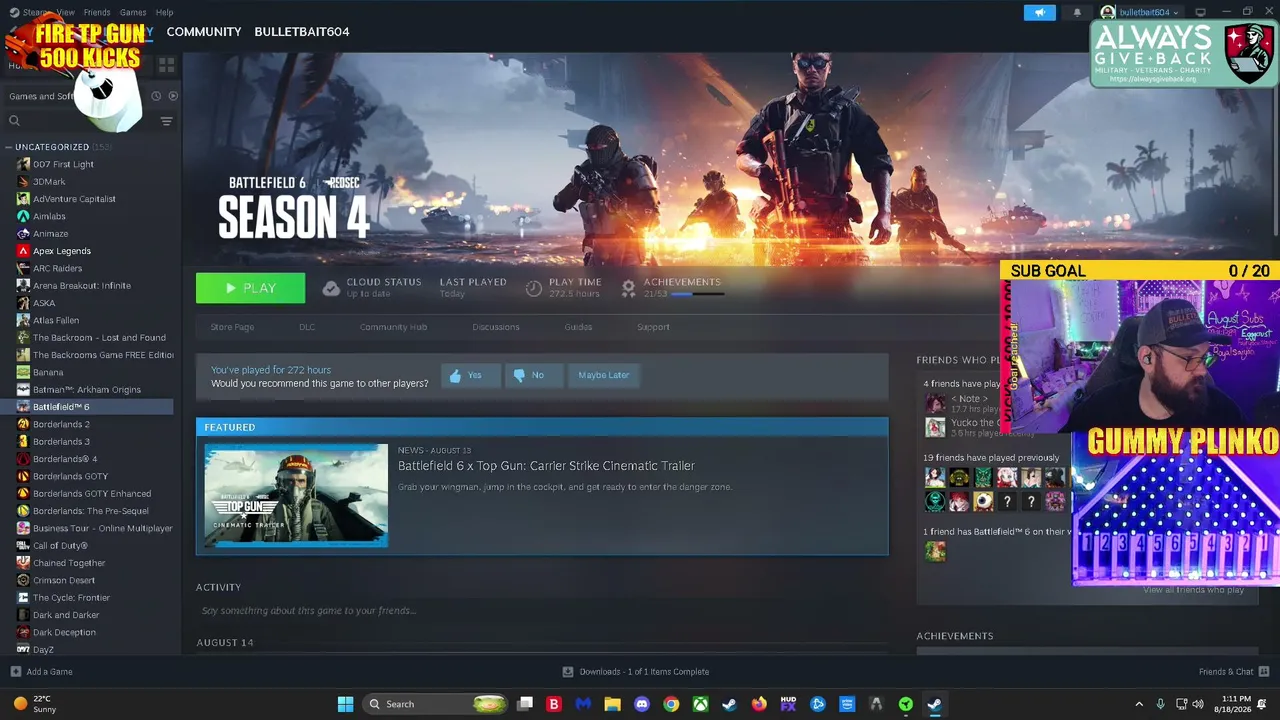Open the Downloads status at bottom

(636, 672)
